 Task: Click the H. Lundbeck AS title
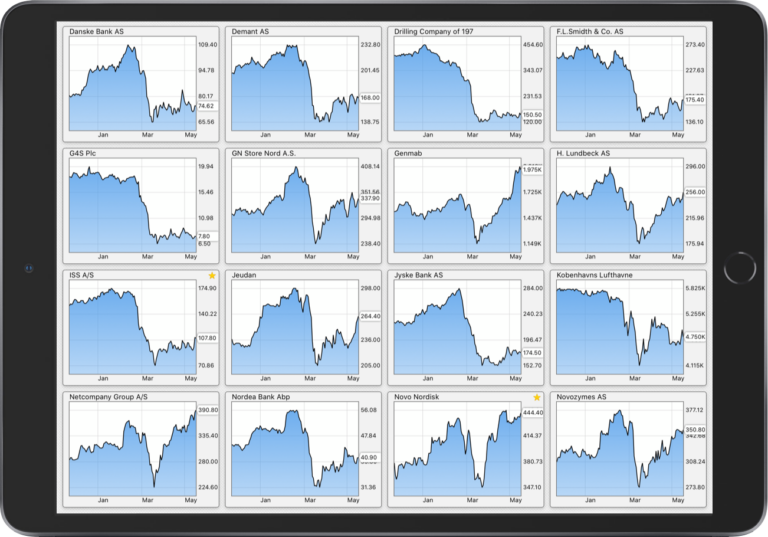coord(583,153)
